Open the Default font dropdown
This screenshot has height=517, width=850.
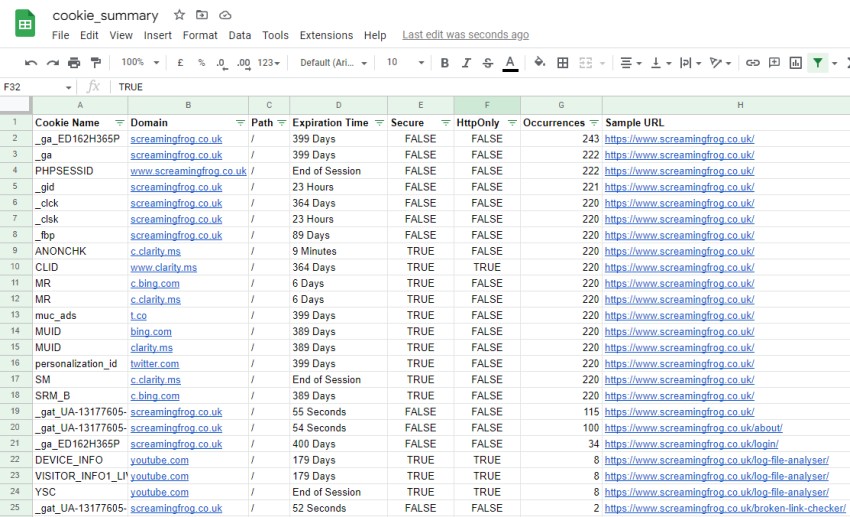(x=333, y=63)
